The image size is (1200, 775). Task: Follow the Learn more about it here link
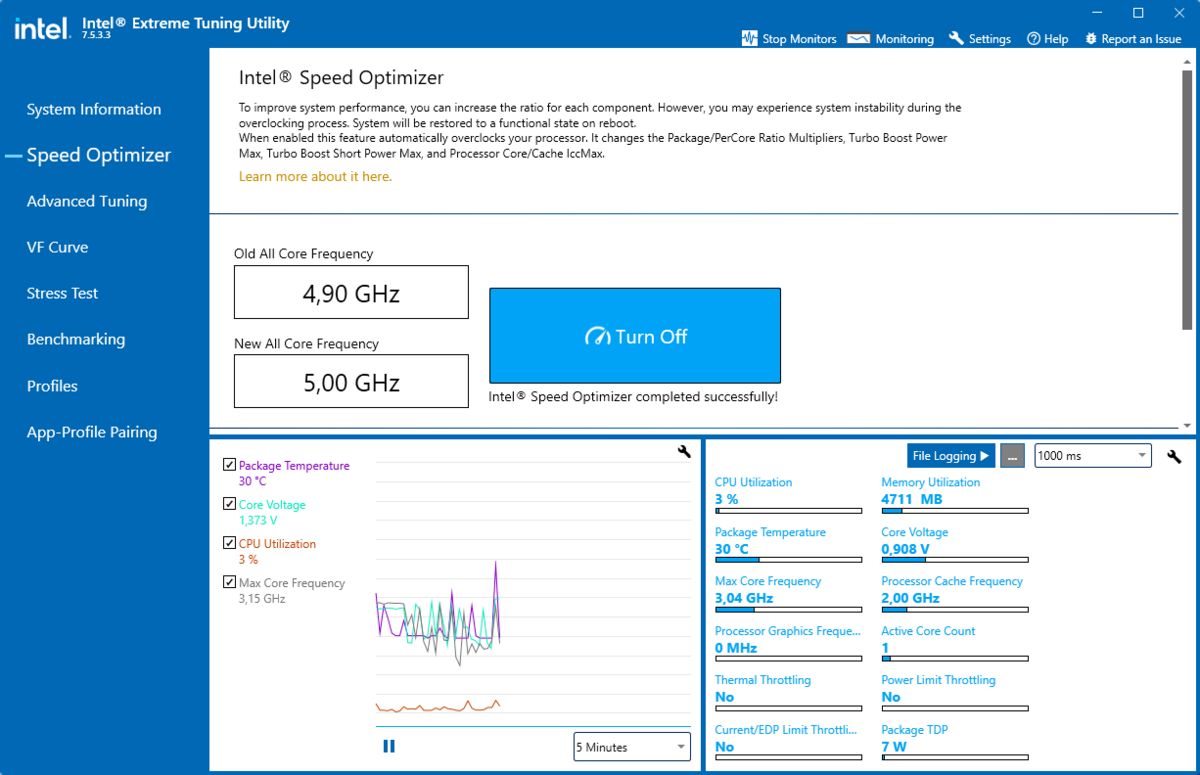click(x=315, y=176)
